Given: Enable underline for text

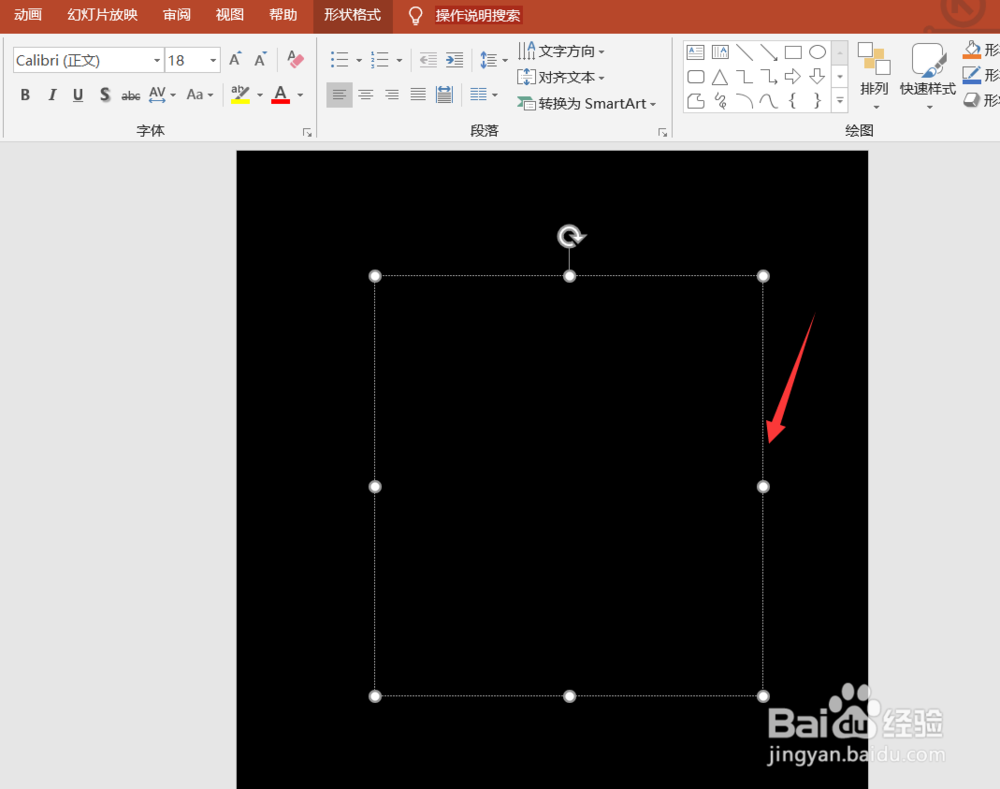Looking at the screenshot, I should coord(77,94).
